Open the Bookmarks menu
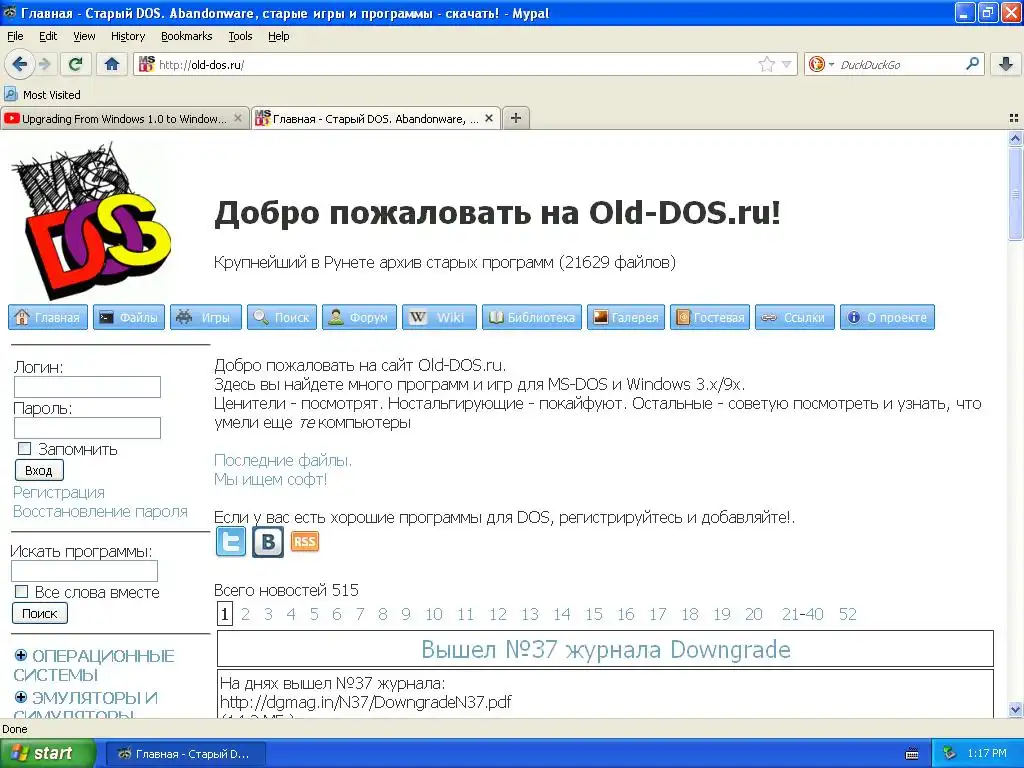This screenshot has width=1024, height=768. [x=186, y=36]
